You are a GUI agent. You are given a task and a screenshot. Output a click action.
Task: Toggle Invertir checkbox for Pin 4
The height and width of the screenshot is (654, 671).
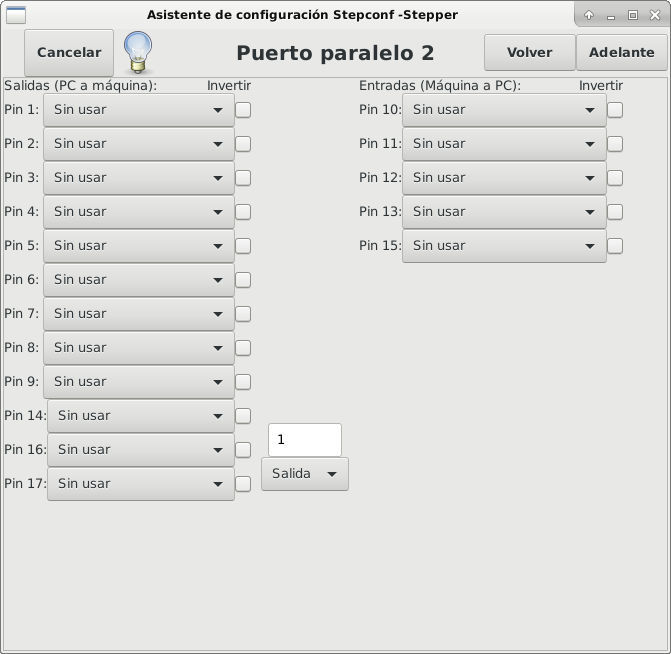tap(243, 212)
